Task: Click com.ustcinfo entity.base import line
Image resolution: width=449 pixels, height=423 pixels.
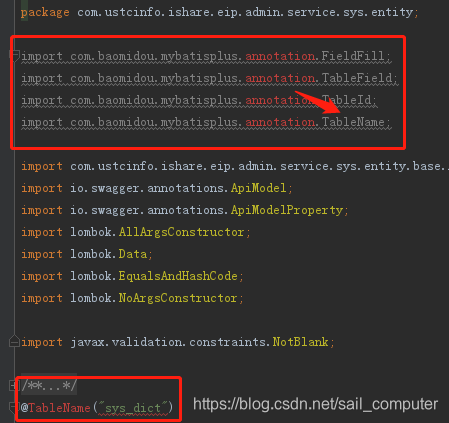Action: click(235, 166)
